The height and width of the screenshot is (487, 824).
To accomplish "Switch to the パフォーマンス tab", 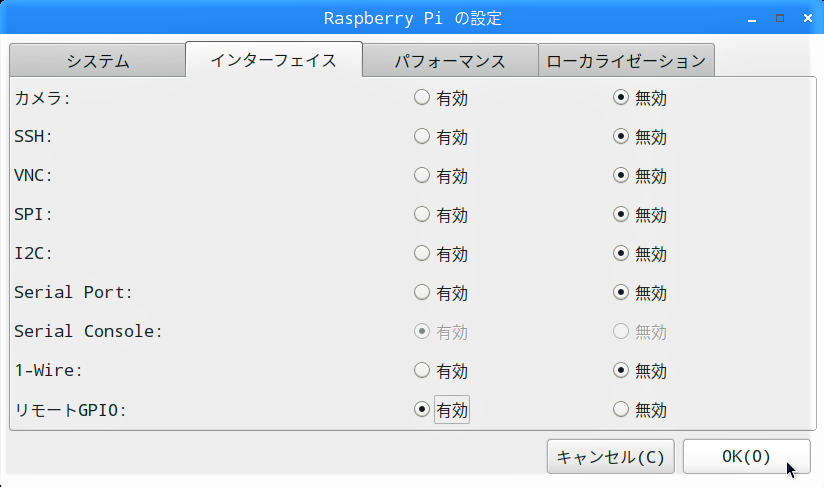I will 450,61.
